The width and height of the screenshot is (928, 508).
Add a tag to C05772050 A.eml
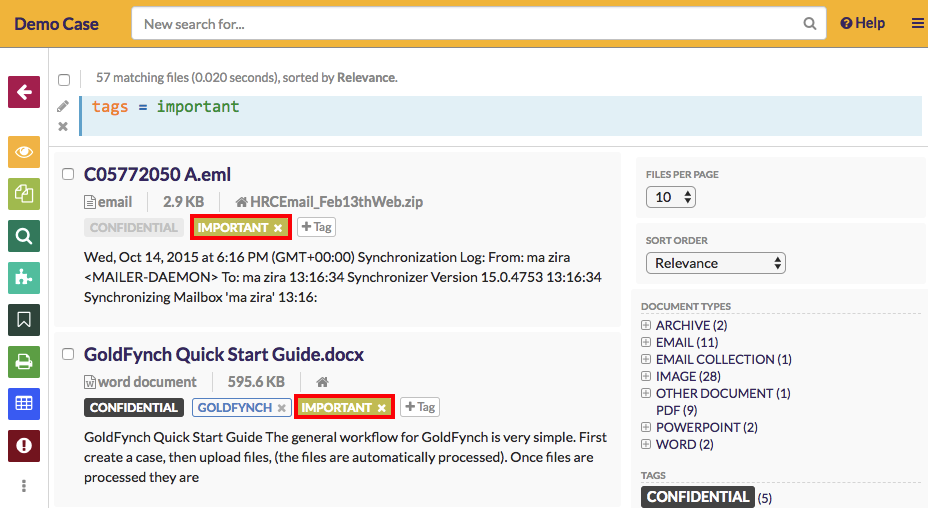pyautogui.click(x=316, y=227)
